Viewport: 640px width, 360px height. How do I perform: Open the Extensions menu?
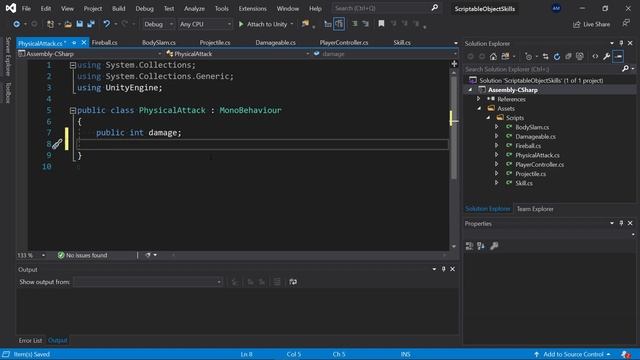click(x=252, y=9)
